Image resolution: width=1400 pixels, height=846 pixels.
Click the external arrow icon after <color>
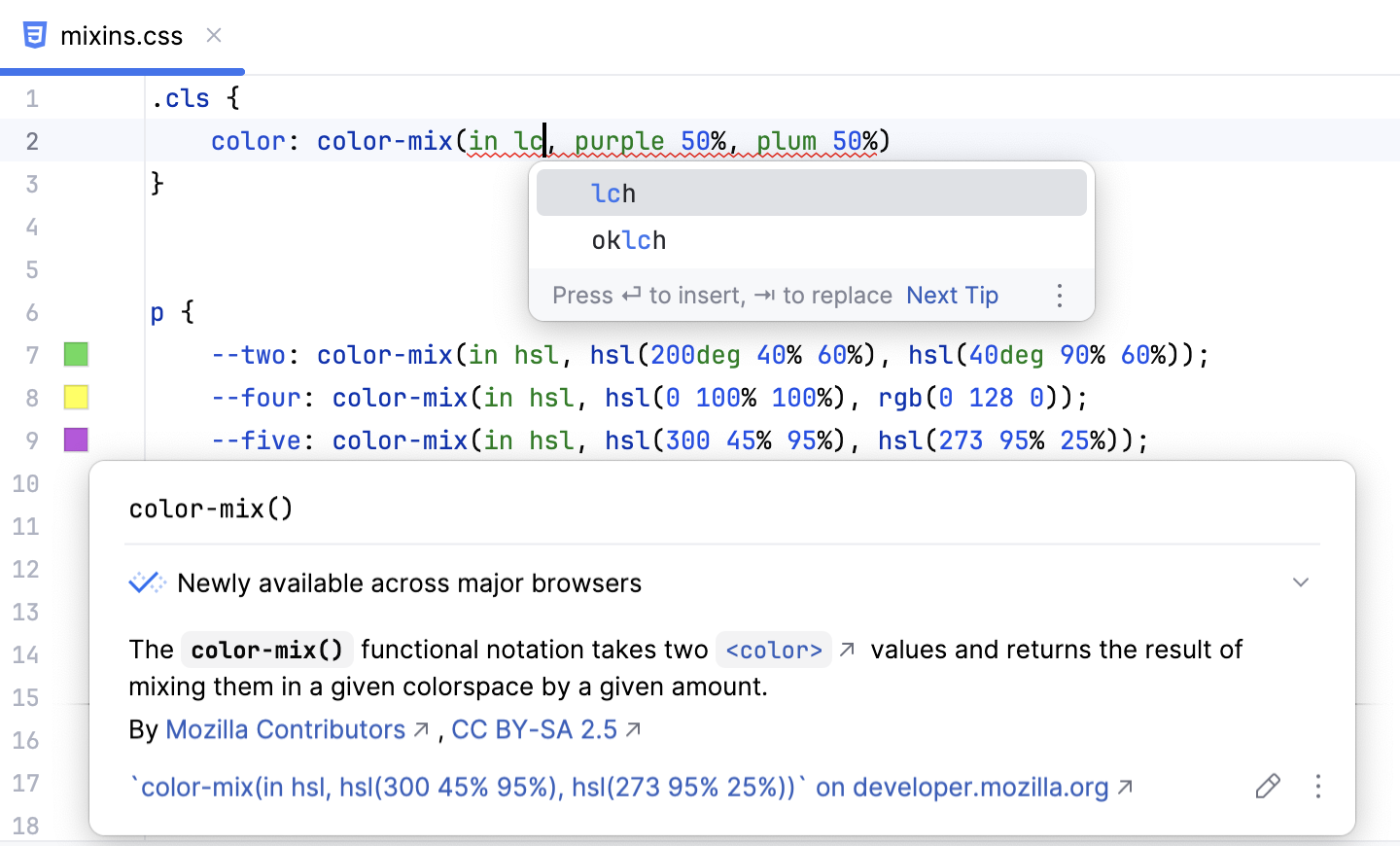[847, 650]
